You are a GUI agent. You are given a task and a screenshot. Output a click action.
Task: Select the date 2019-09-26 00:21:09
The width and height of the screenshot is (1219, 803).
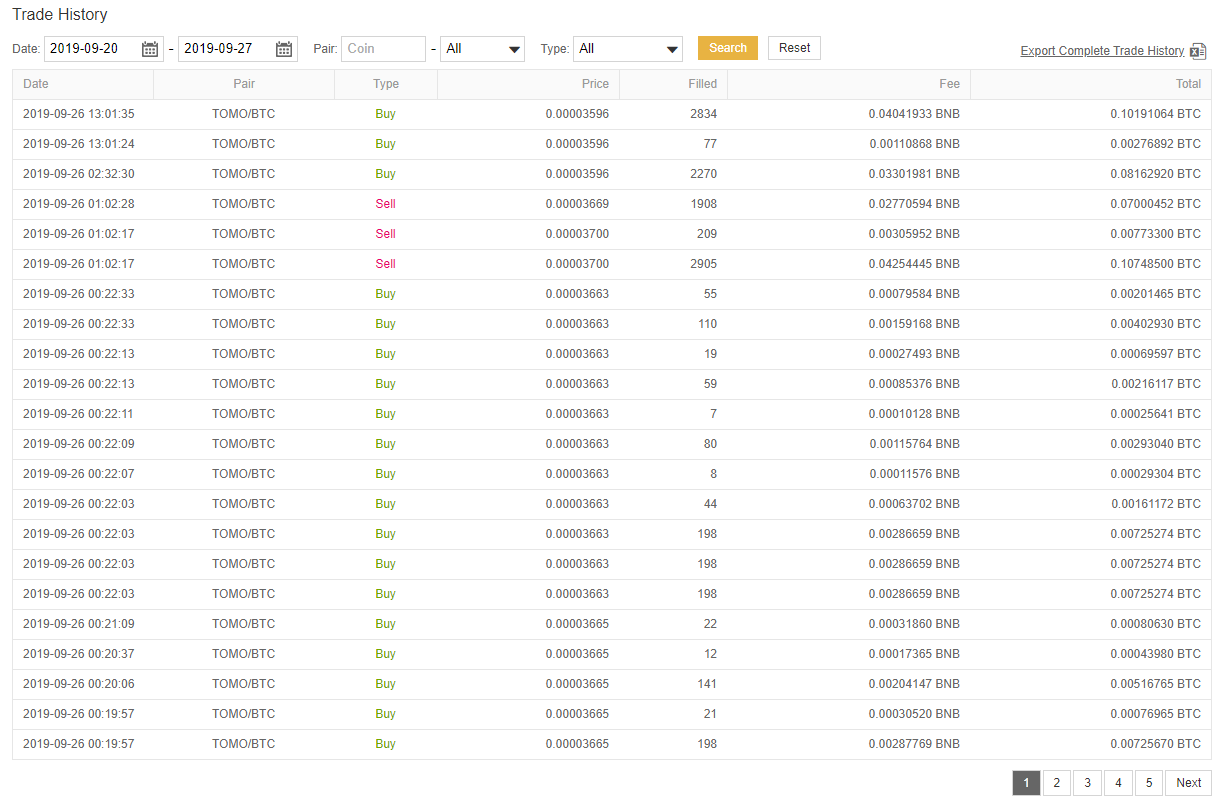79,624
